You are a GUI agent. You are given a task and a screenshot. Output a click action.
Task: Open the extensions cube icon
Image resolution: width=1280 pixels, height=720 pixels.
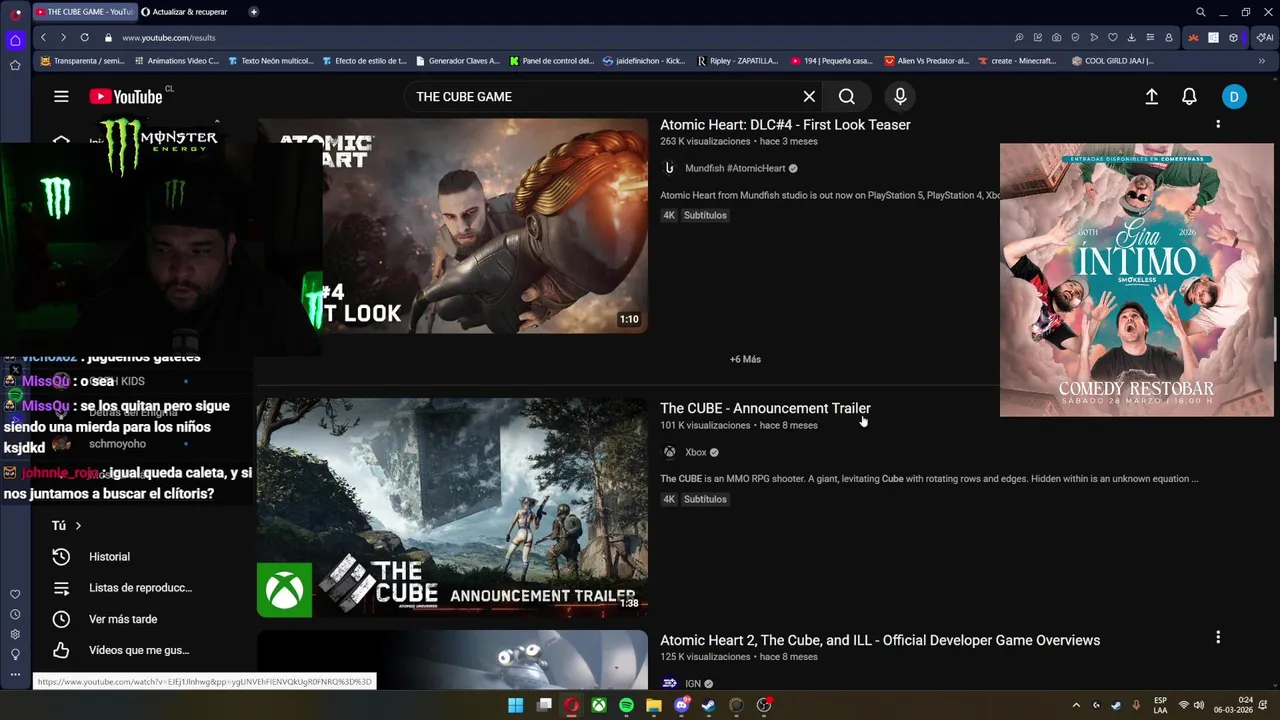1233,38
